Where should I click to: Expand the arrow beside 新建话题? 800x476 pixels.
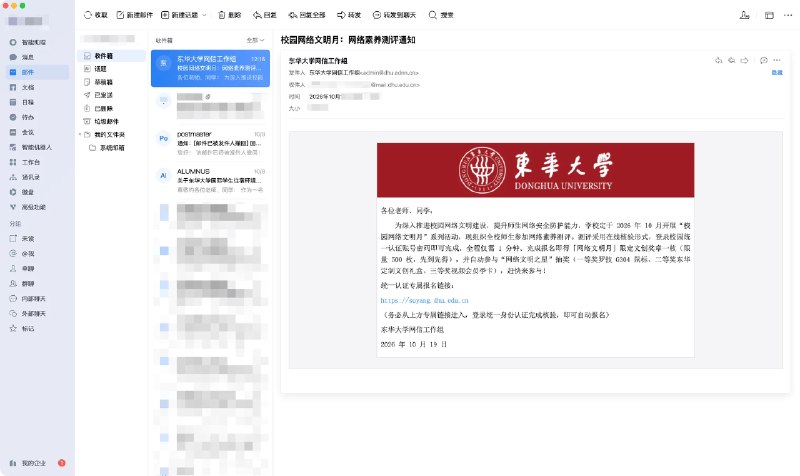click(x=205, y=15)
